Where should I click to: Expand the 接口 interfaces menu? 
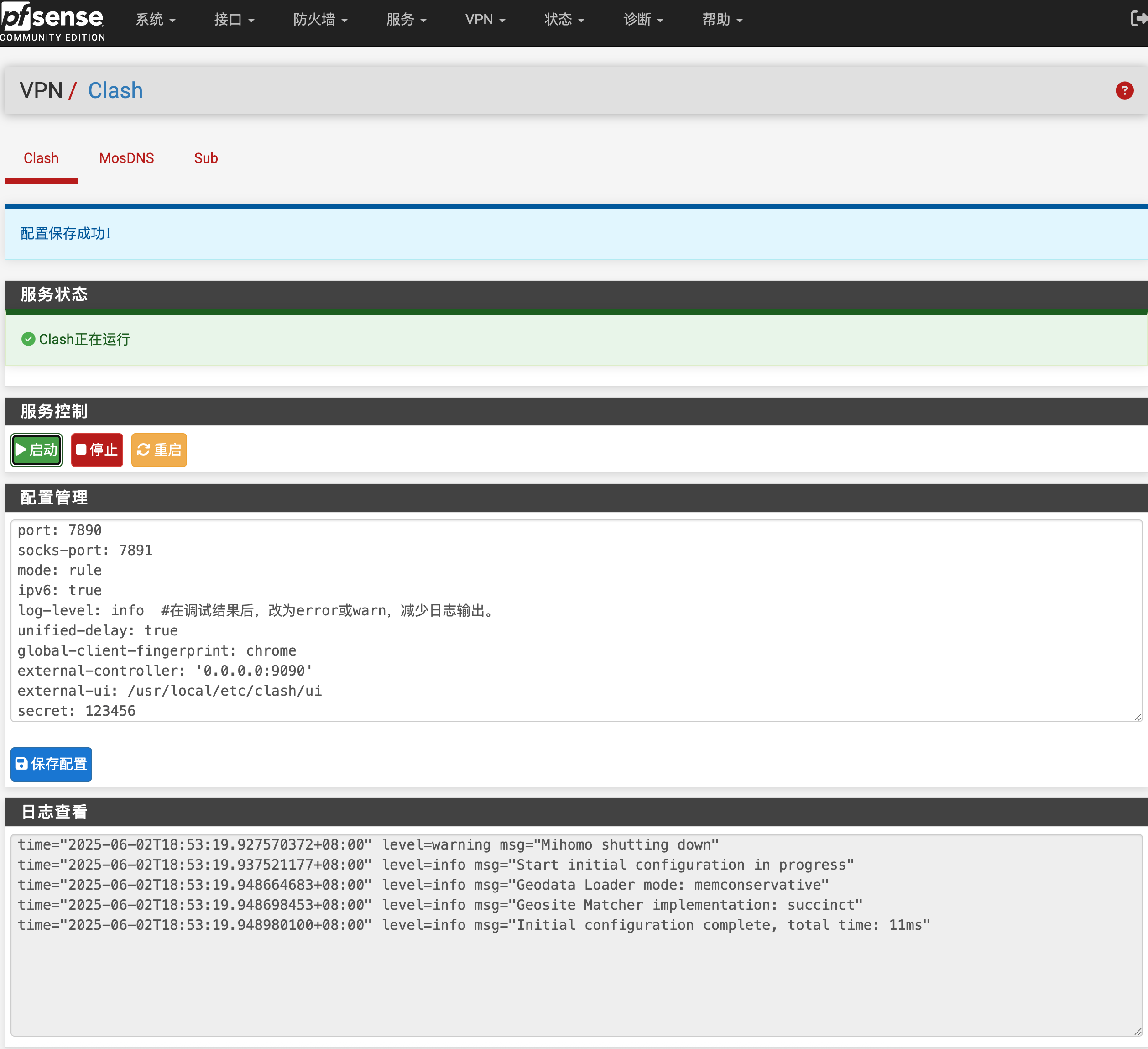click(234, 19)
